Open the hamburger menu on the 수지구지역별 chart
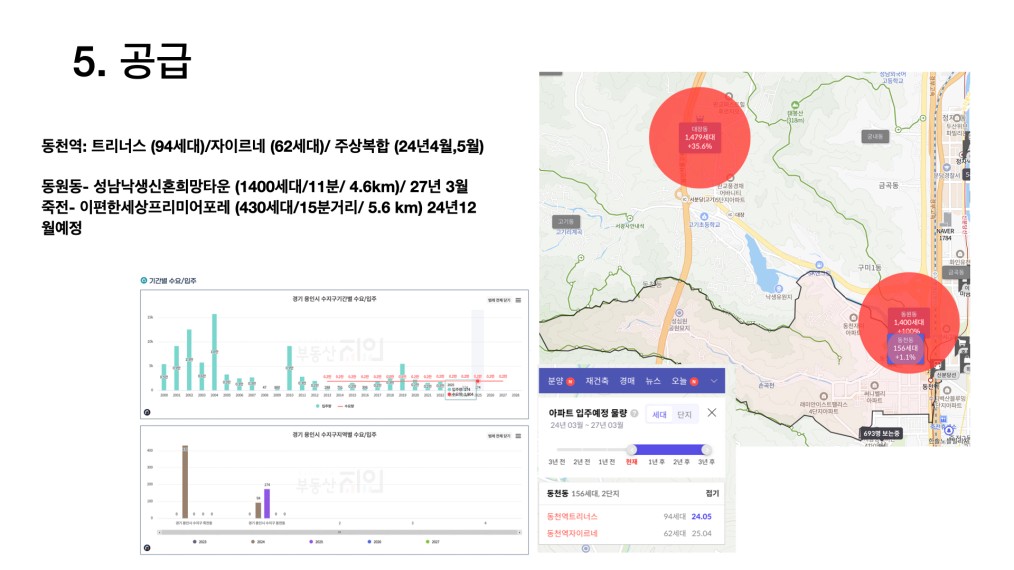The width and height of the screenshot is (1014, 570). tap(518, 436)
